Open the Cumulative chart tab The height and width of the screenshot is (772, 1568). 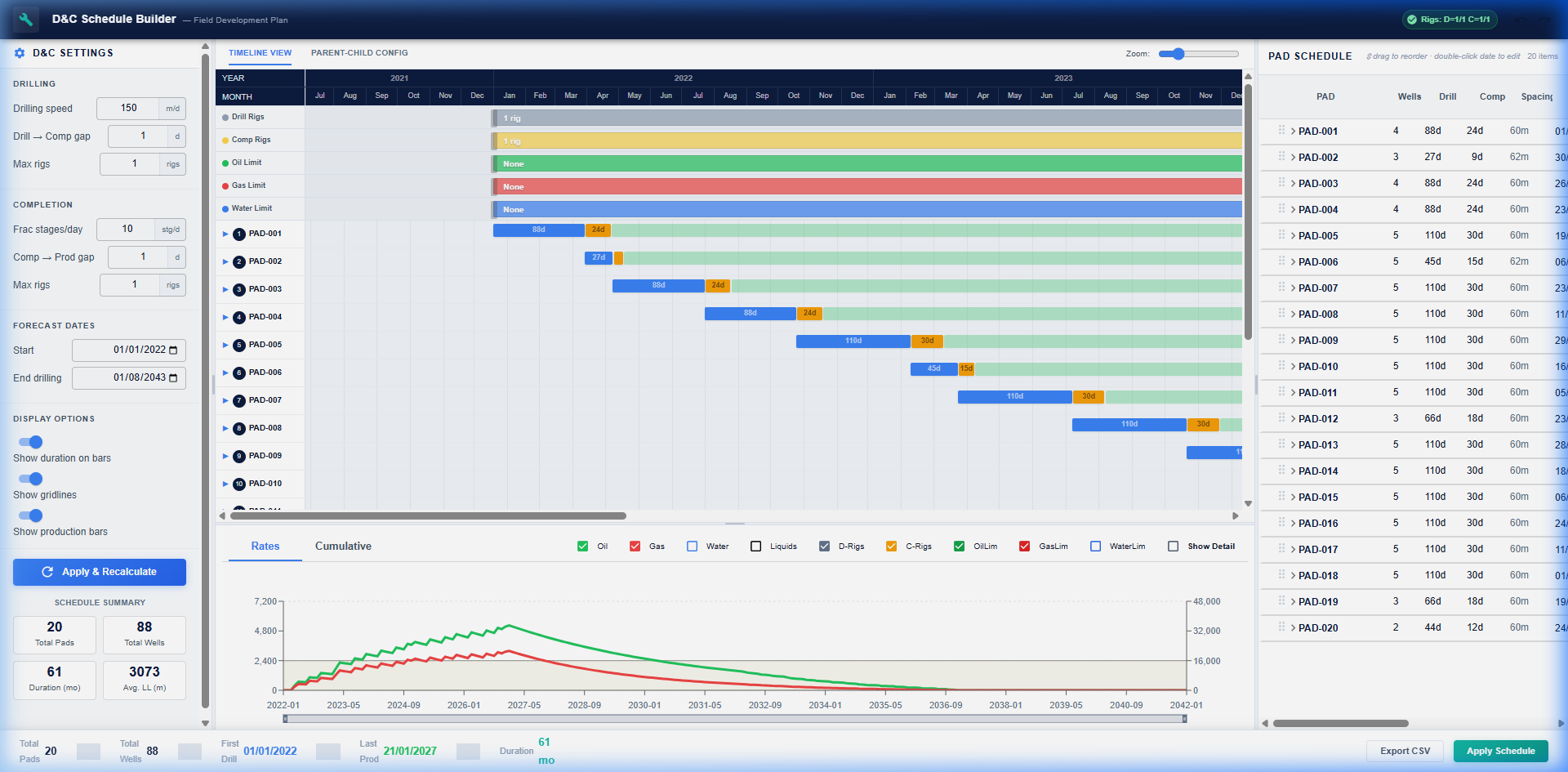[343, 547]
